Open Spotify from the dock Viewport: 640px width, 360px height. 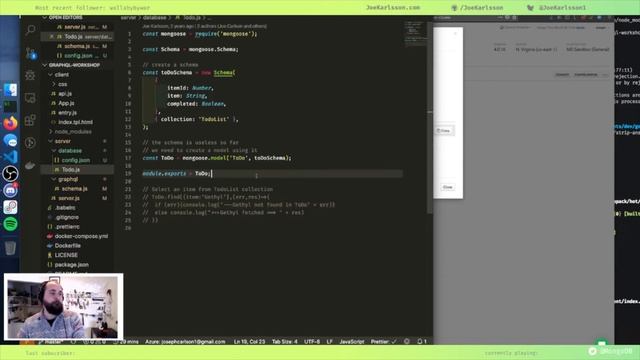(10, 224)
